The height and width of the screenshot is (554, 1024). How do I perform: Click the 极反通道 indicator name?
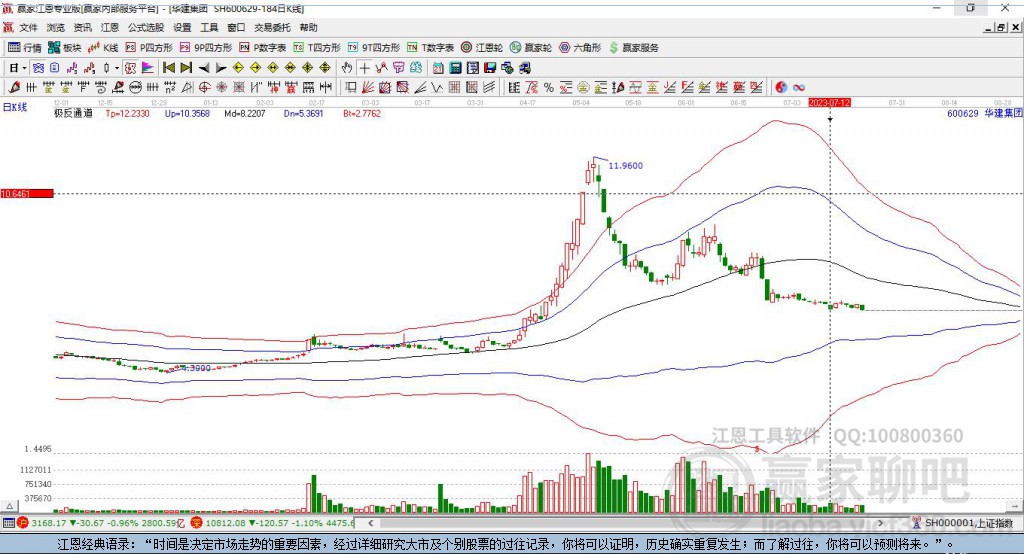coord(73,114)
